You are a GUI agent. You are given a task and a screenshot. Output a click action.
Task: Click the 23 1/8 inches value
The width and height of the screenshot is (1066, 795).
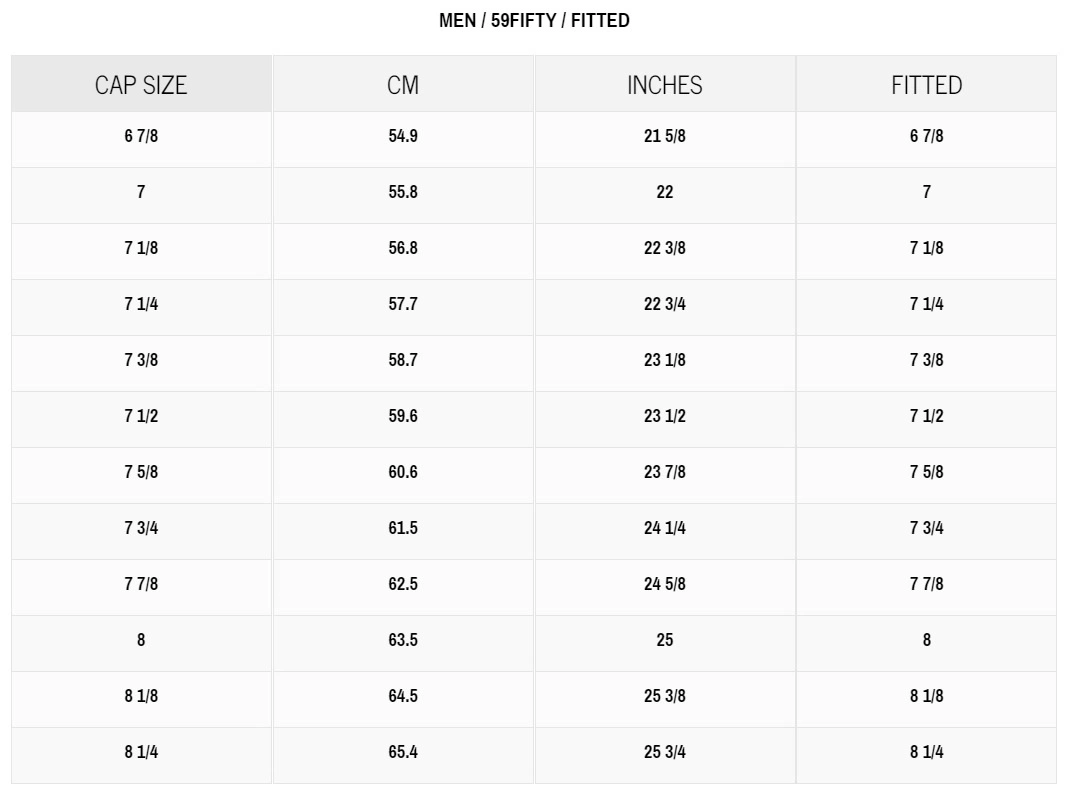(665, 360)
